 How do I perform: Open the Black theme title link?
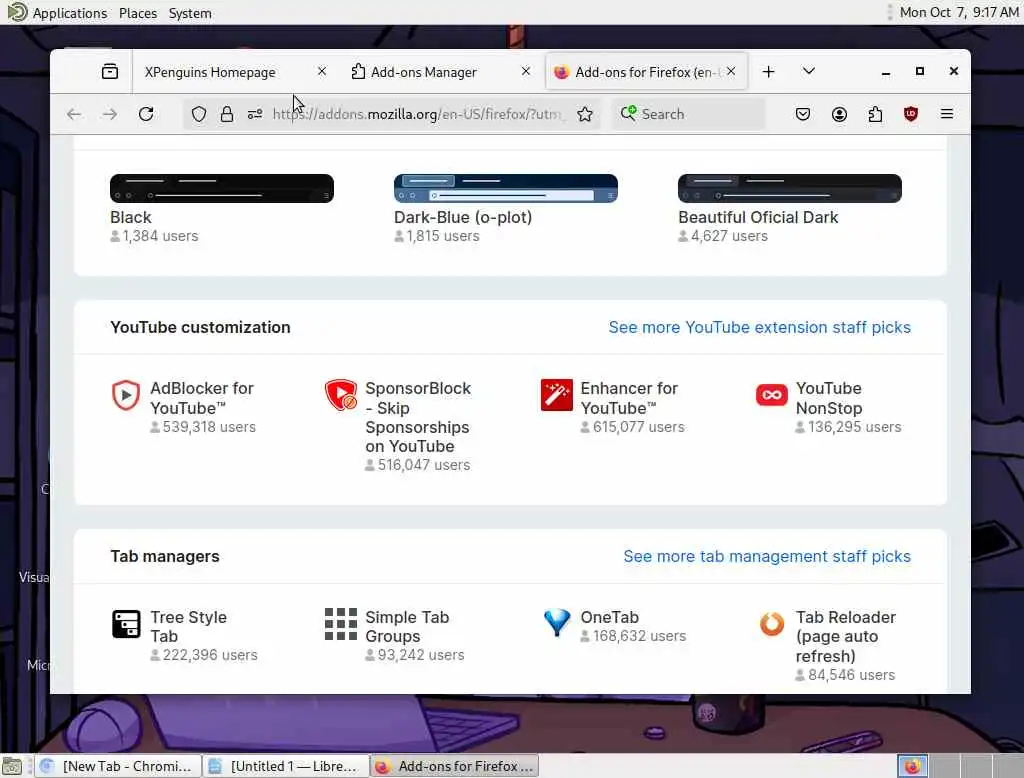(131, 218)
